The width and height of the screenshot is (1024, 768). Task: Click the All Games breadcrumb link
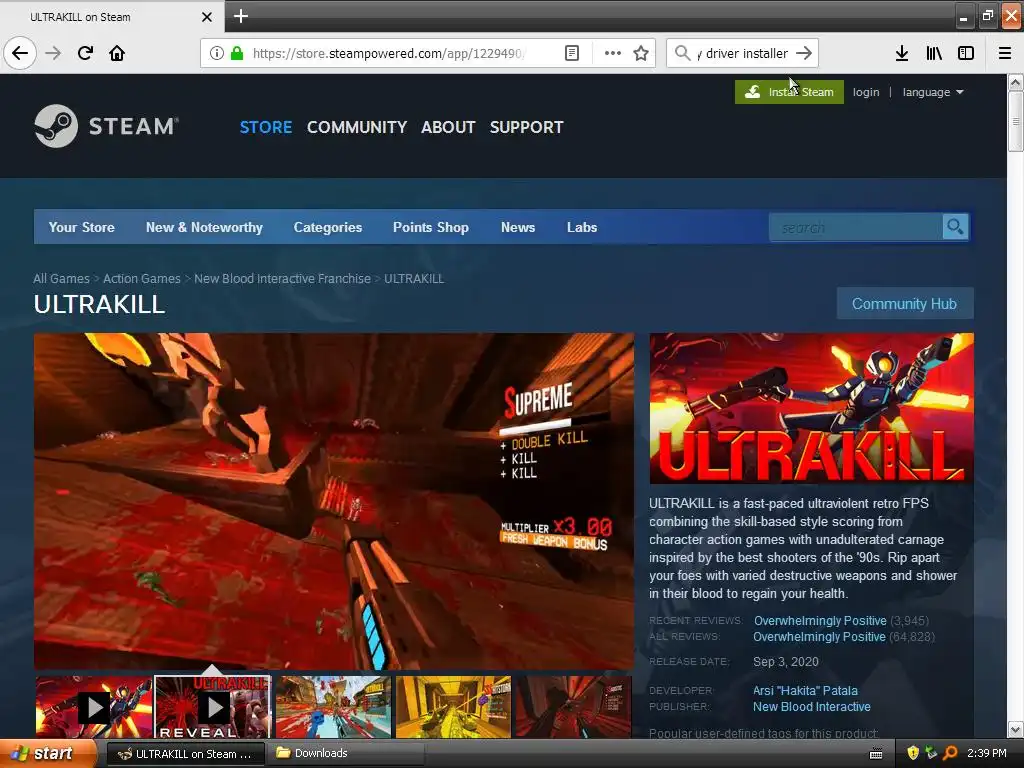tap(61, 279)
